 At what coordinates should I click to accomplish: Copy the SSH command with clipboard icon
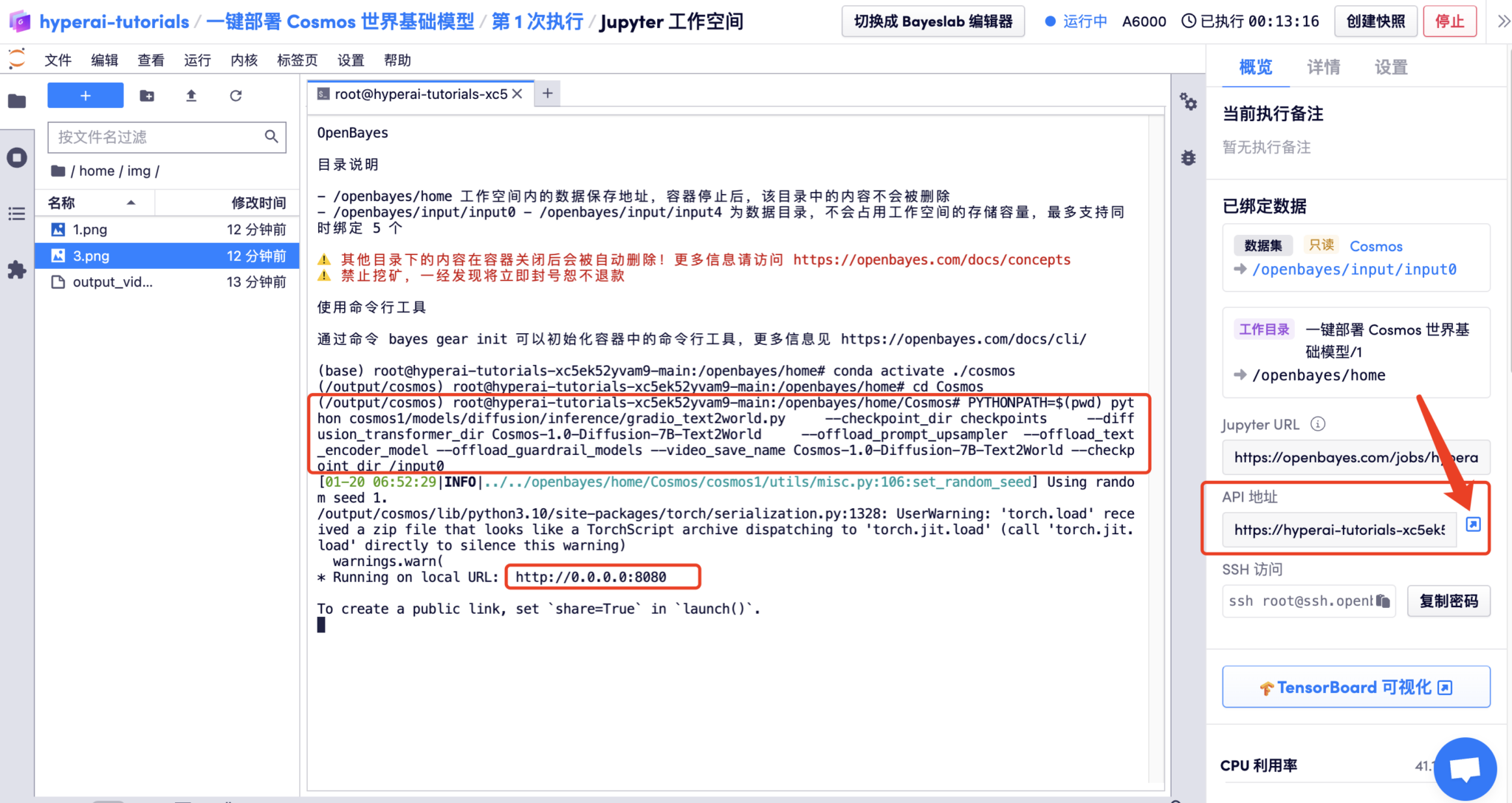pyautogui.click(x=1383, y=601)
